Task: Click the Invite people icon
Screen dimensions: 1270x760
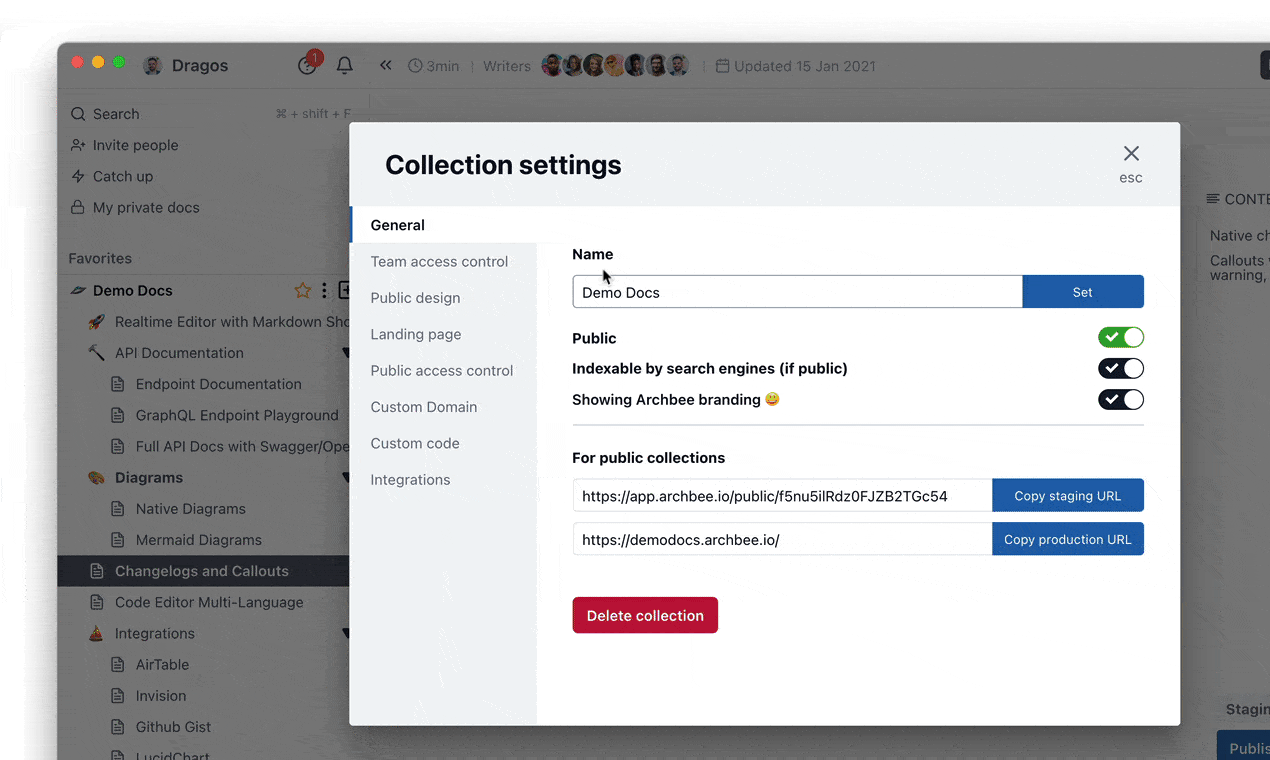Action: (x=78, y=145)
